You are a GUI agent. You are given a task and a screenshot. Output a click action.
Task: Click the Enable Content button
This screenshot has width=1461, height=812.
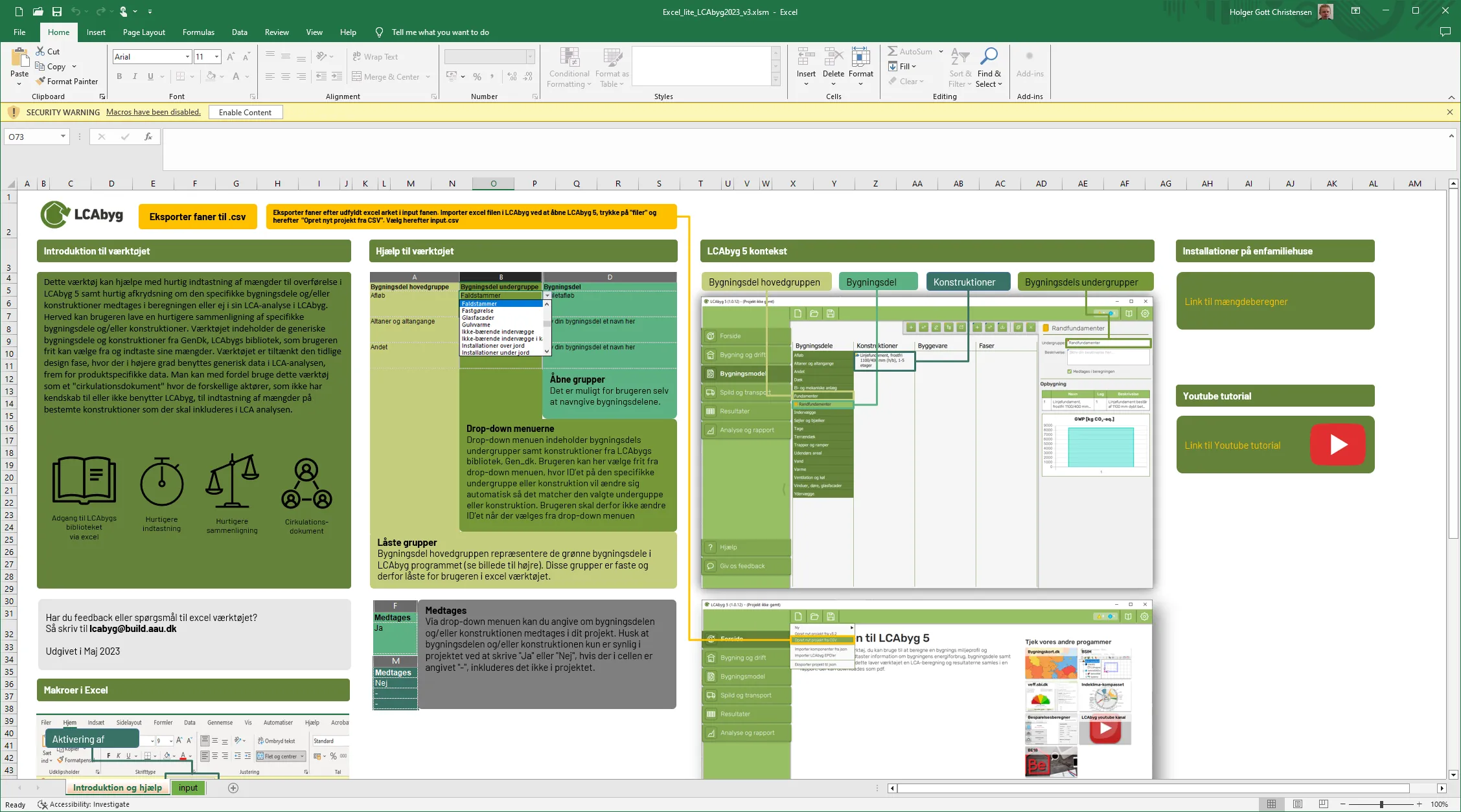pos(246,112)
